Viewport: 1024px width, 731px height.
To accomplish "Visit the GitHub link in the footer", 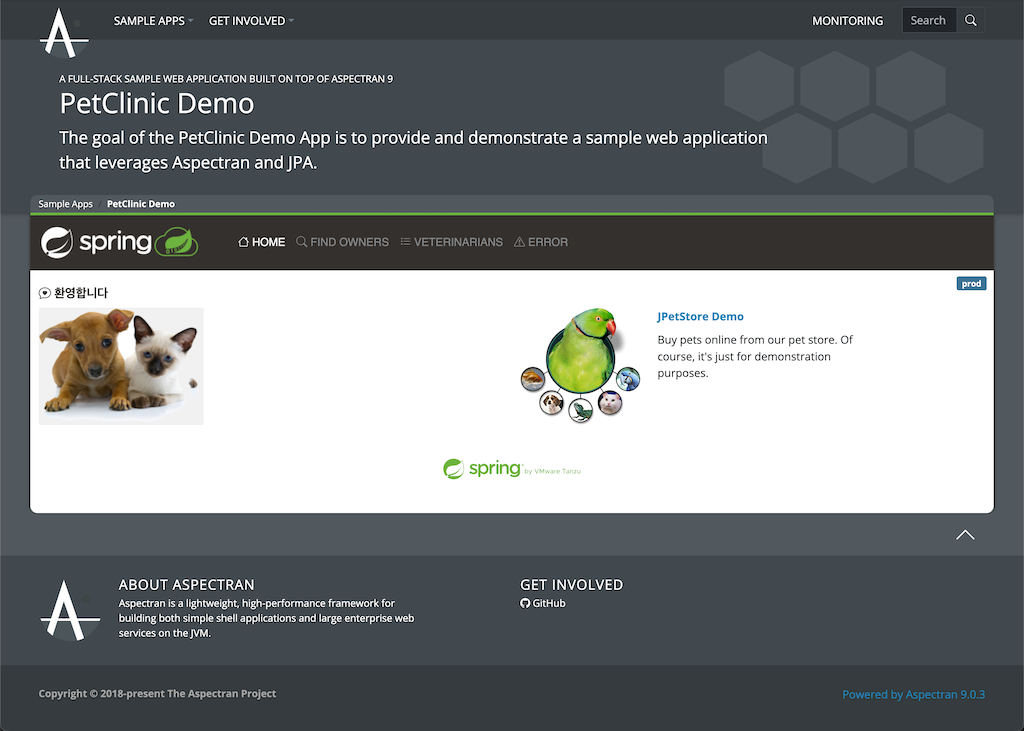I will click(x=543, y=603).
